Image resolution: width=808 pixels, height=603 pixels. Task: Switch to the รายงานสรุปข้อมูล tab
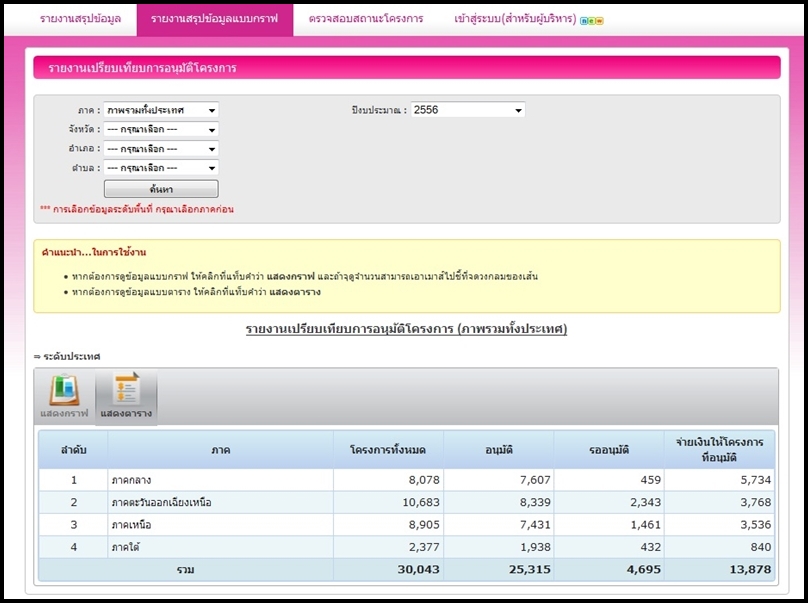point(81,19)
